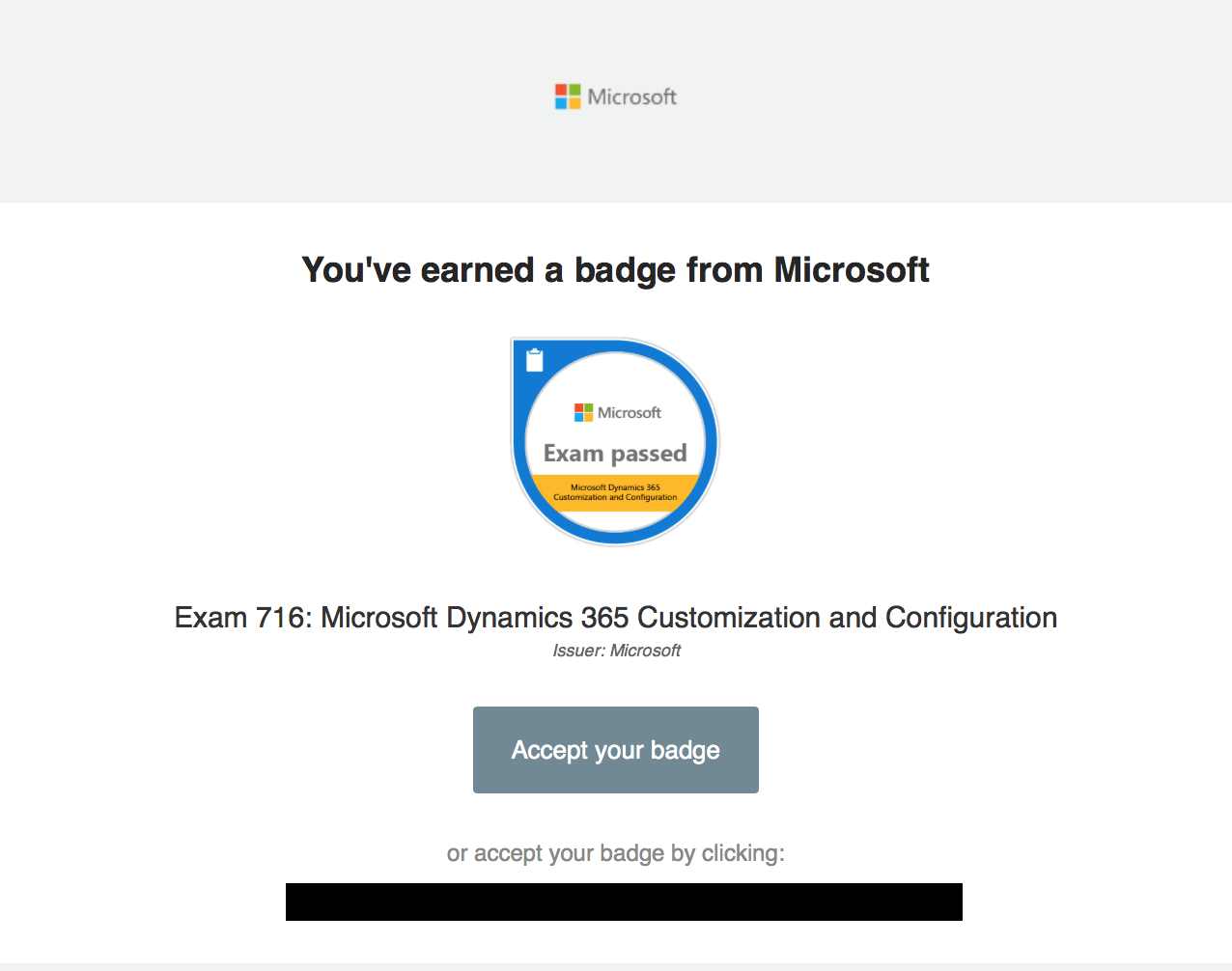This screenshot has height=971, width=1232.
Task: Click the 'Issuer: Microsoft' label
Action: coord(616,651)
